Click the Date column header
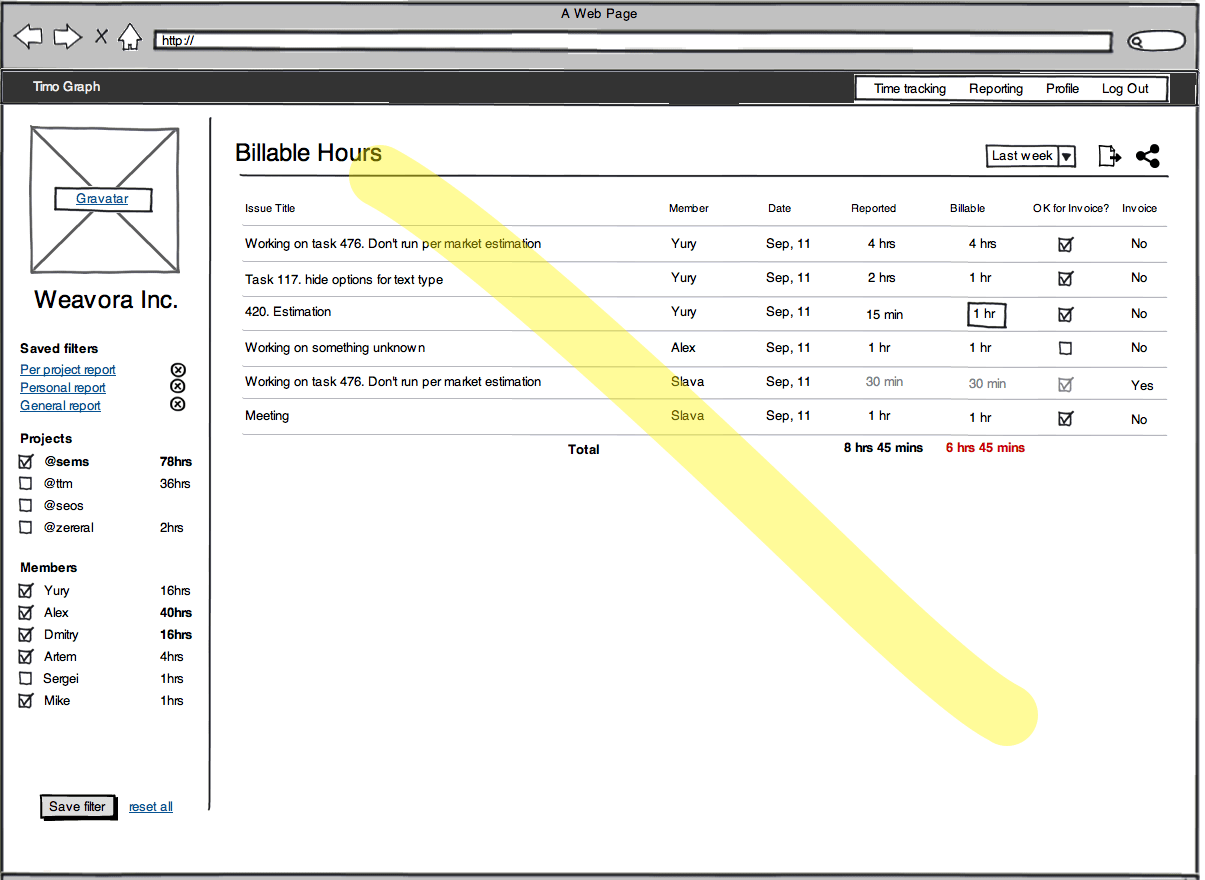 pos(780,209)
